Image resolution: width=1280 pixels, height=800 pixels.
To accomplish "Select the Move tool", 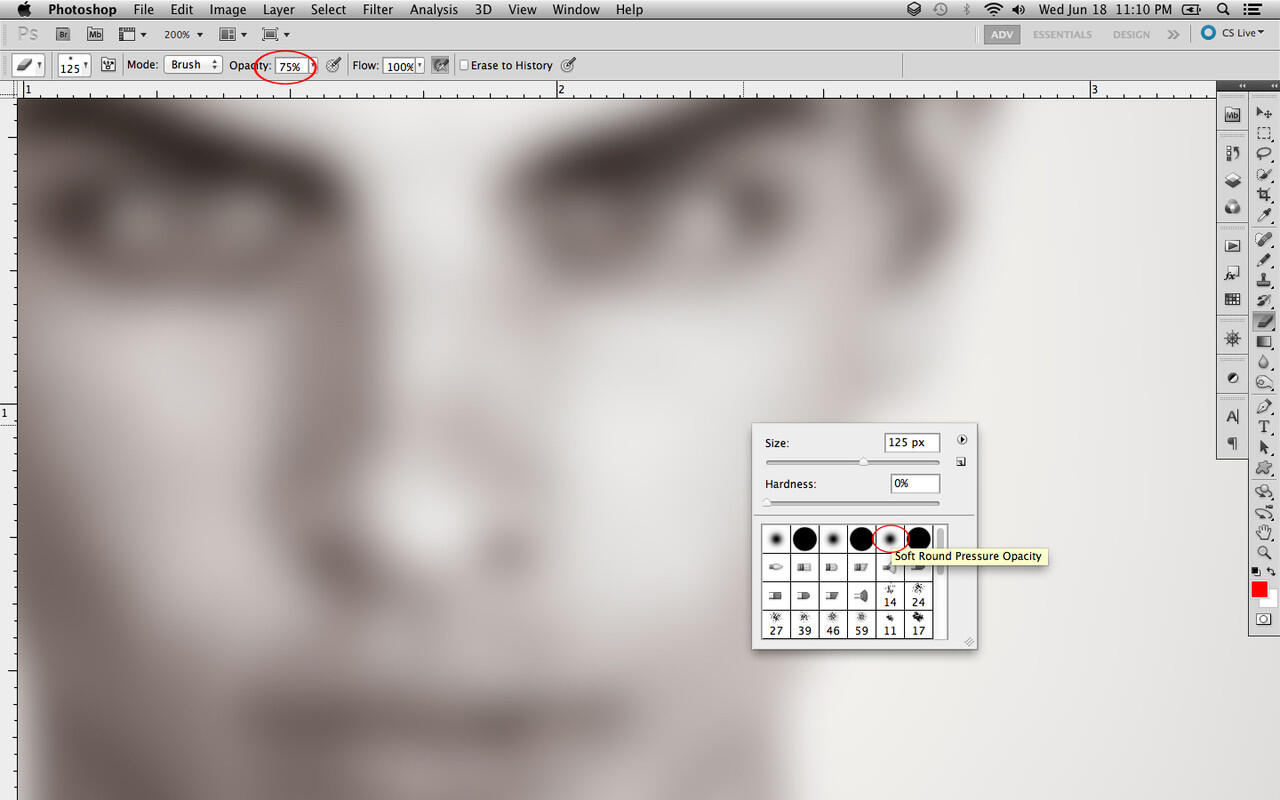I will pos(1264,113).
